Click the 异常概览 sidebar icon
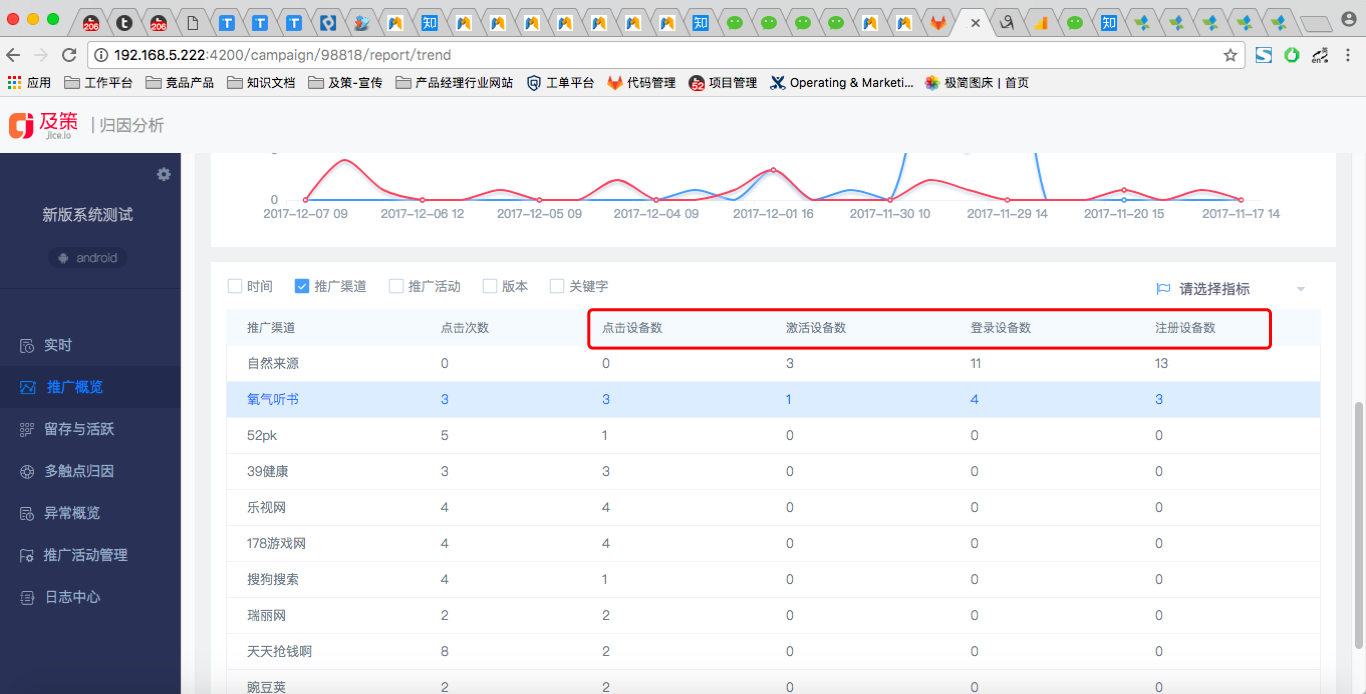Image resolution: width=1366 pixels, height=694 pixels. click(27, 514)
